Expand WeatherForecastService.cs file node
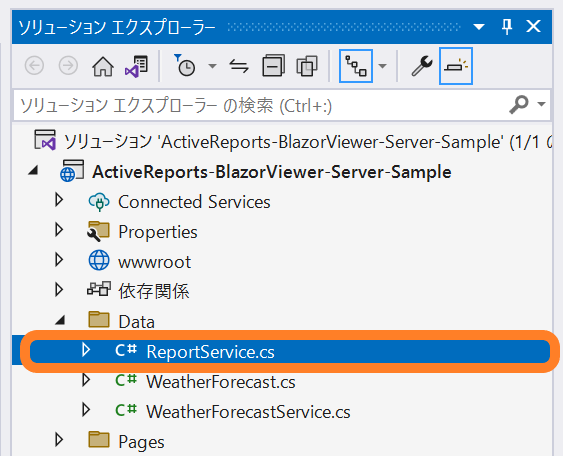The width and height of the screenshot is (563, 456). point(86,409)
